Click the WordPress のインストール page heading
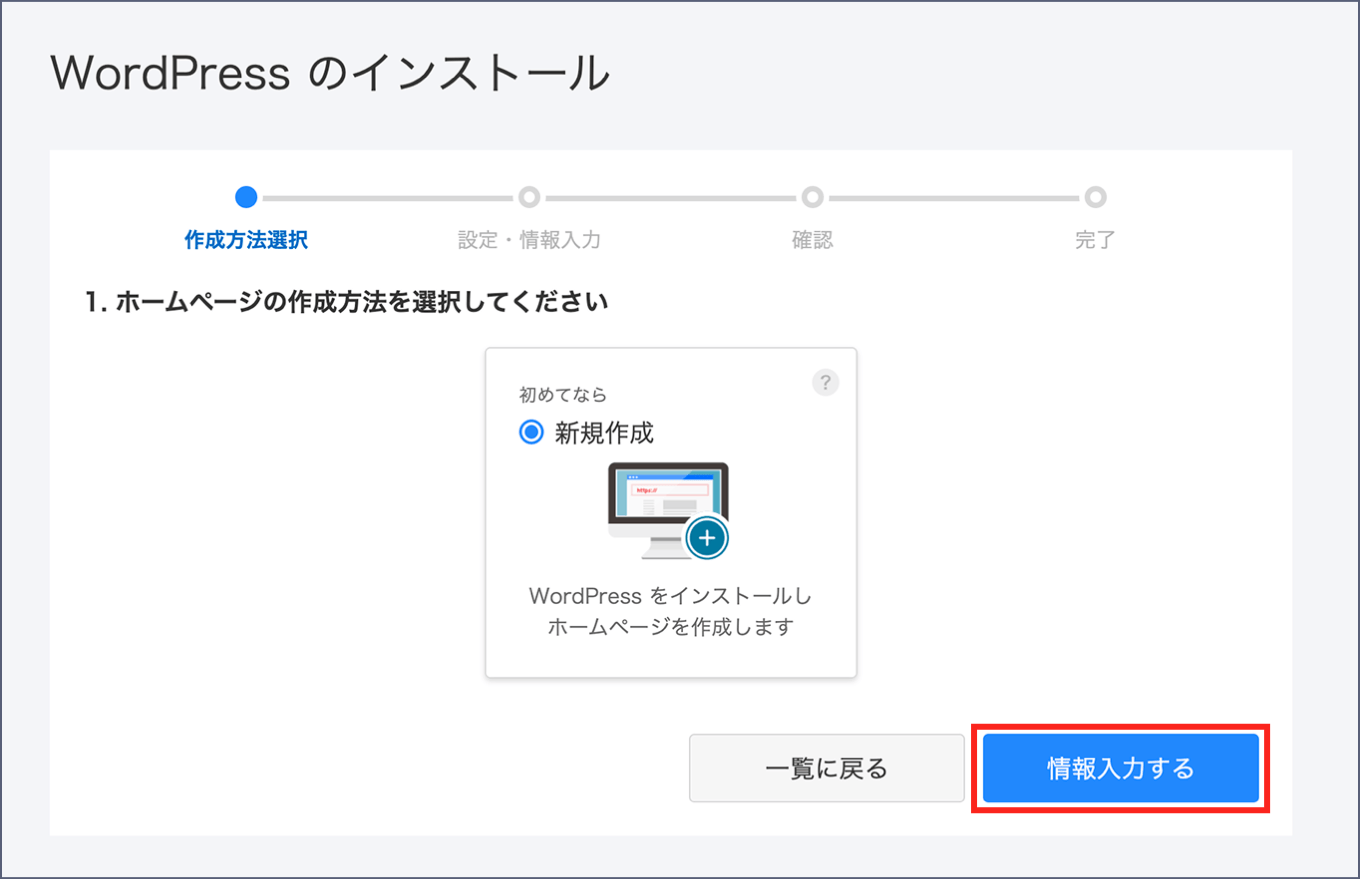The image size is (1360, 879). [x=329, y=74]
